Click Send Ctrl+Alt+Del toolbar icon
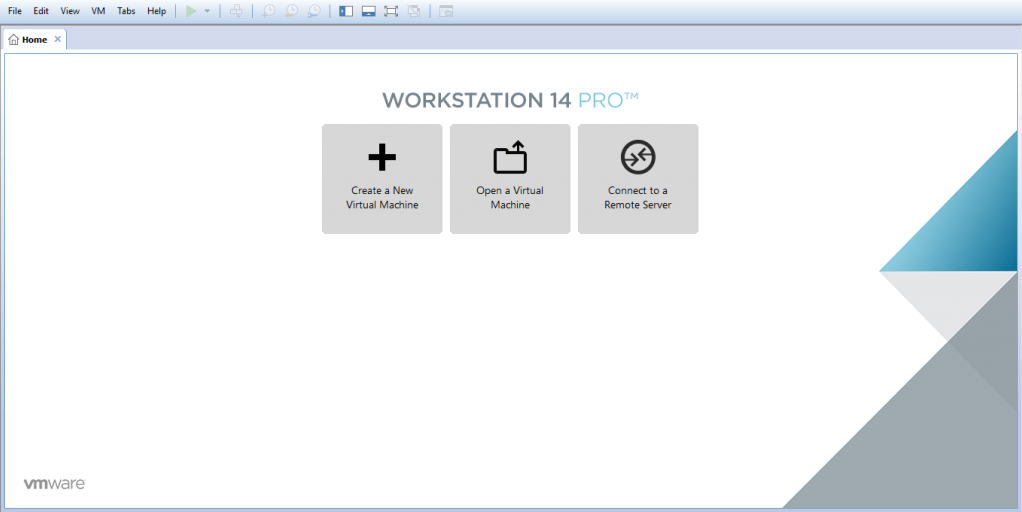Viewport: 1022px width, 512px height. 236,11
